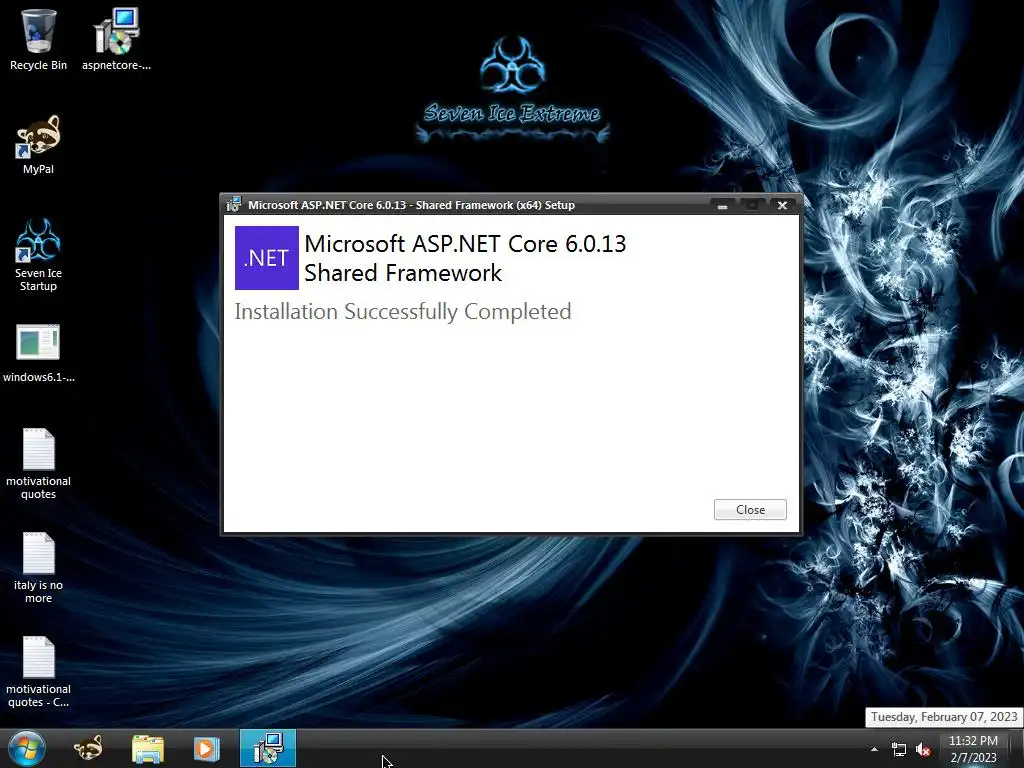The height and width of the screenshot is (768, 1024).
Task: Open Windows Explorer from the taskbar
Action: click(148, 748)
